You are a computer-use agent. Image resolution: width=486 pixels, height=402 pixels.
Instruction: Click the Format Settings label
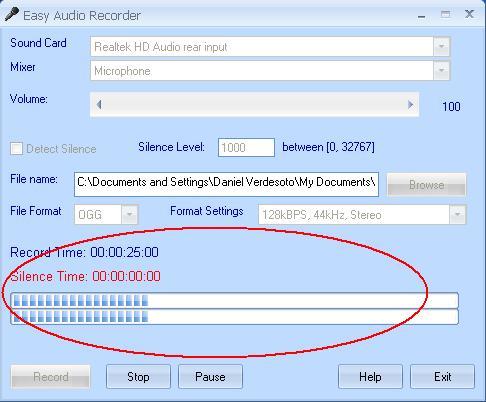pos(207,211)
